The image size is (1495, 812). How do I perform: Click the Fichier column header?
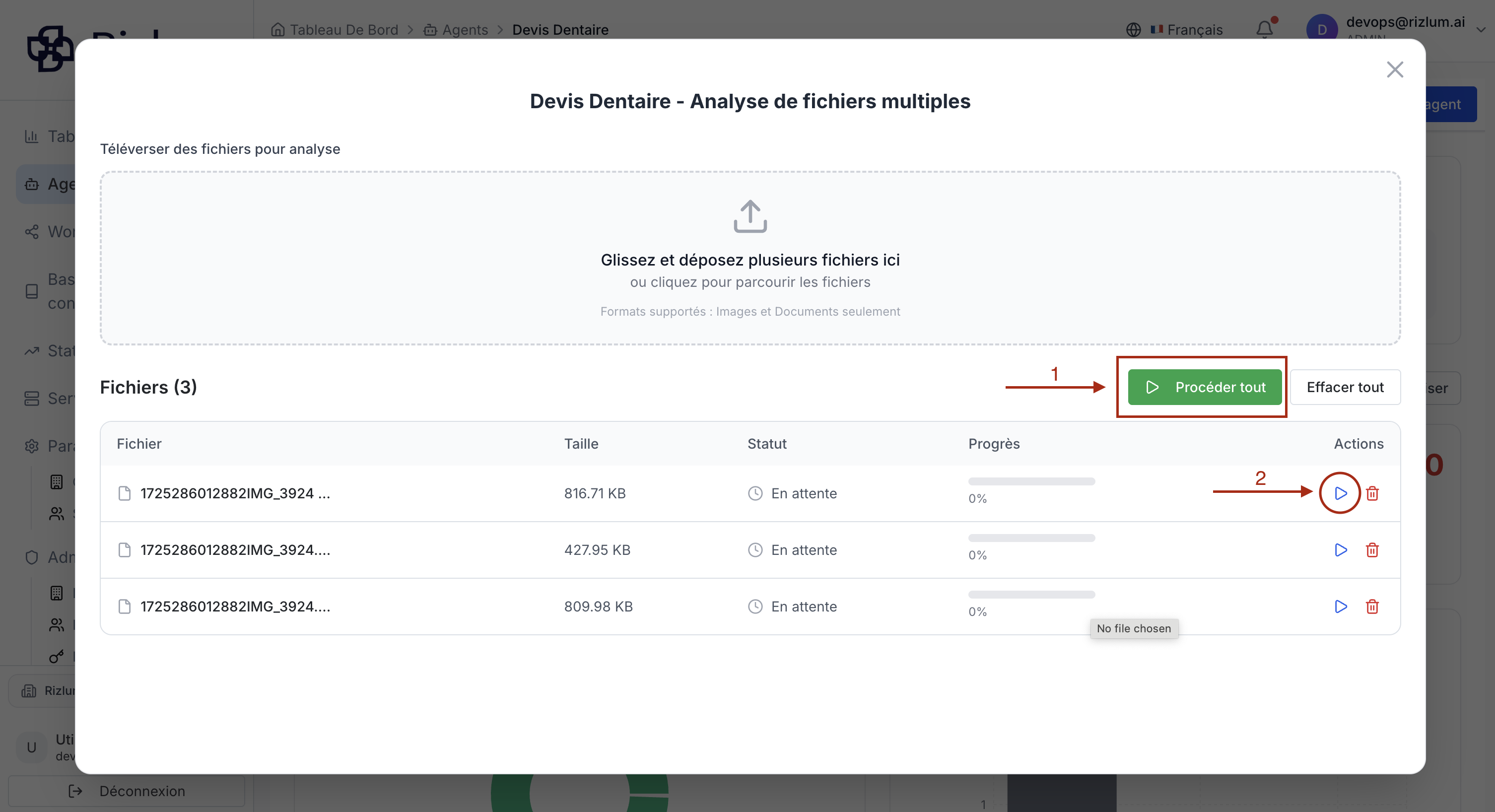[139, 444]
